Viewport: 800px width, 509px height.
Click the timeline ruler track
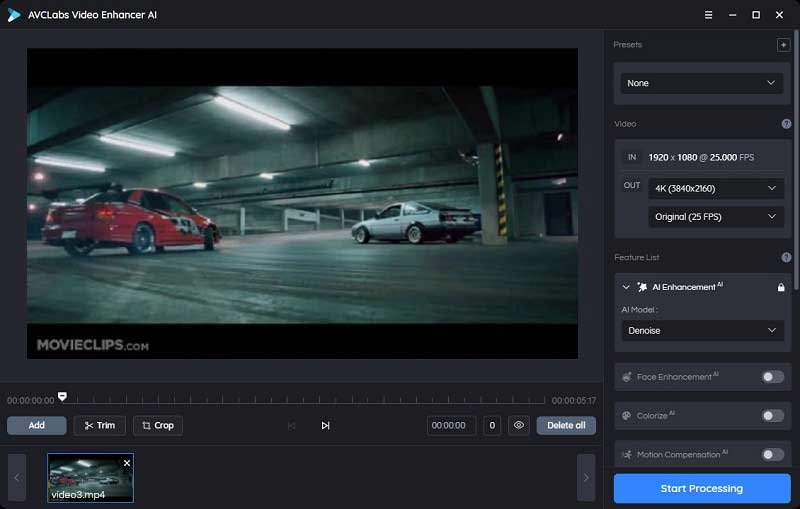[304, 400]
